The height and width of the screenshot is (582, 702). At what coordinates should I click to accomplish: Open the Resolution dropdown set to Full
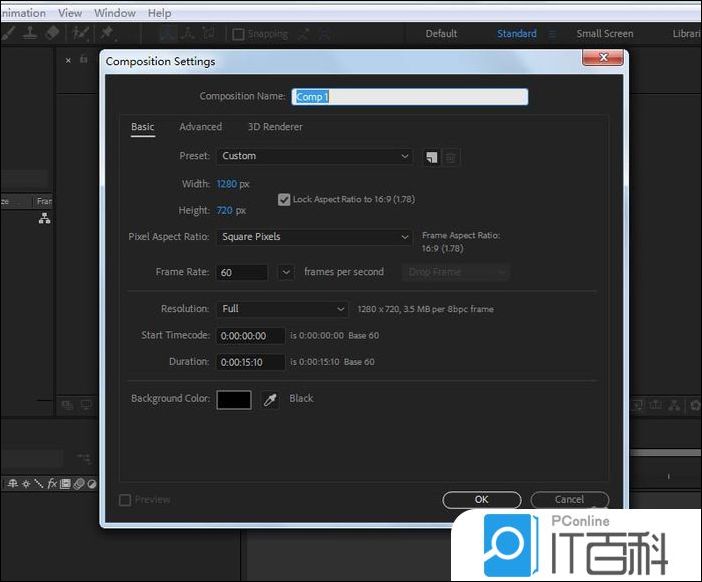[282, 309]
